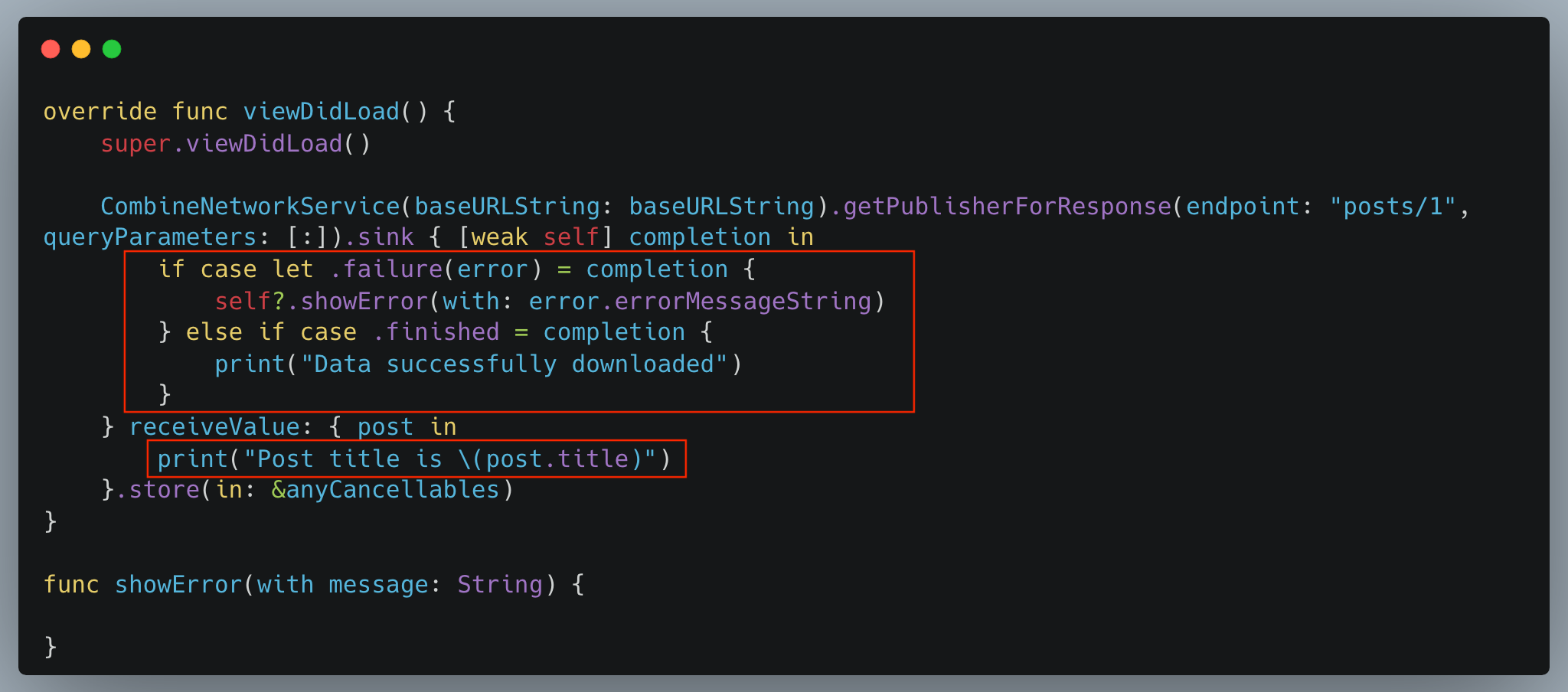
Task: Click the weak self capture list
Action: coord(534,238)
